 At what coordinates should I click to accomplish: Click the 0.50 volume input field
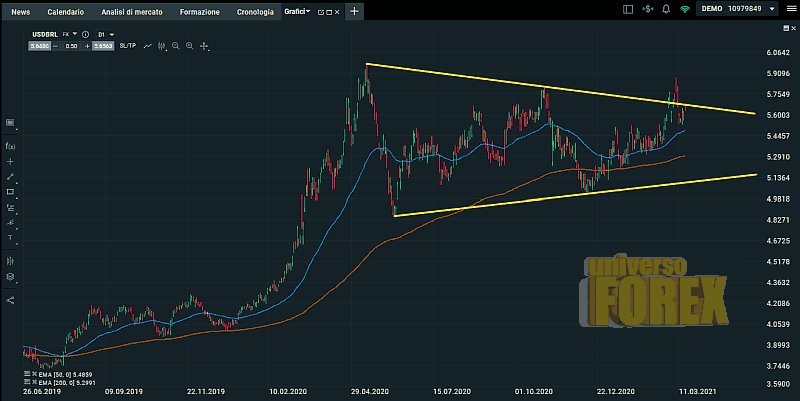pyautogui.click(x=71, y=46)
